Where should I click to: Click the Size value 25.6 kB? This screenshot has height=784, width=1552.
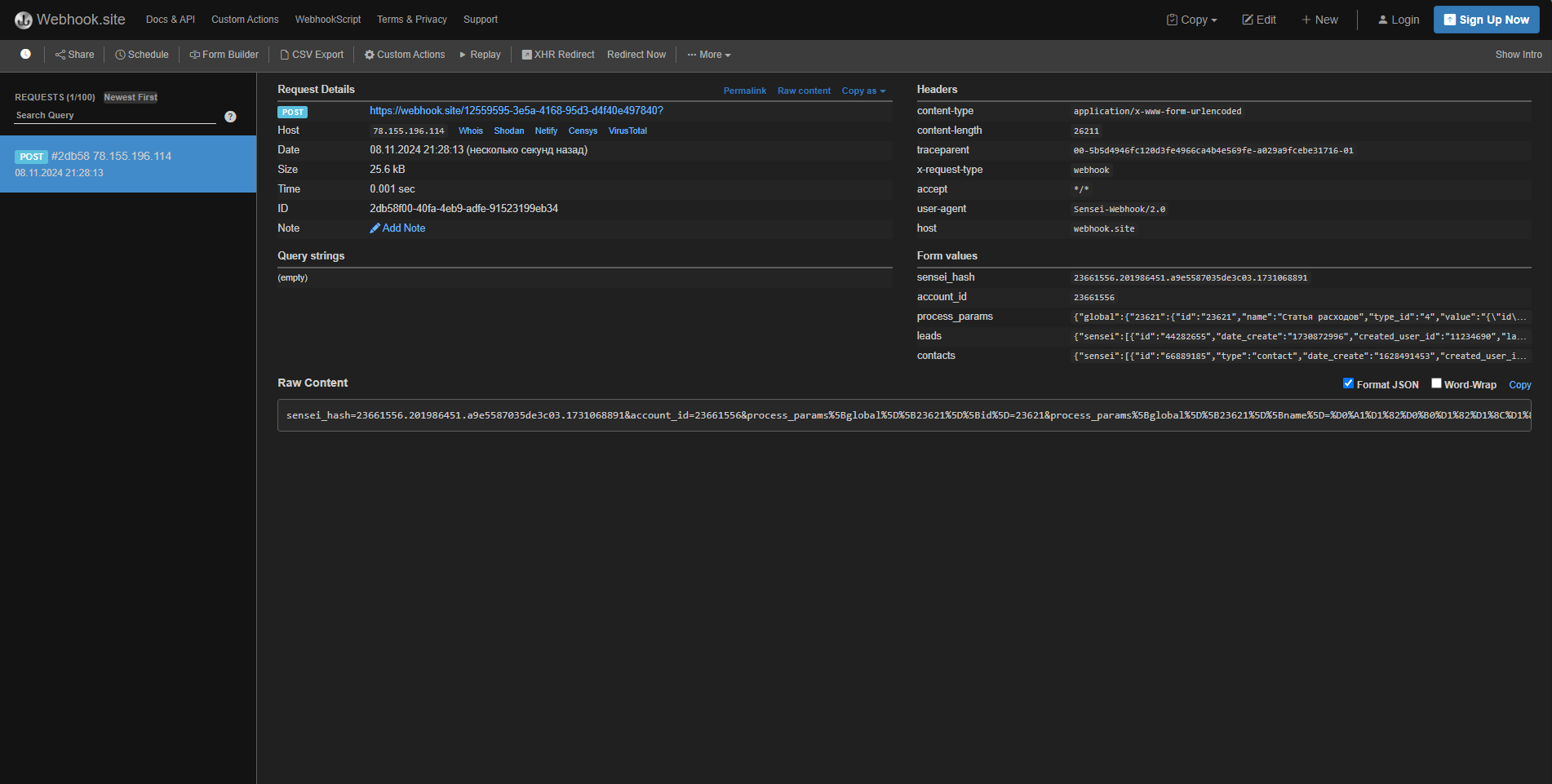click(x=388, y=170)
